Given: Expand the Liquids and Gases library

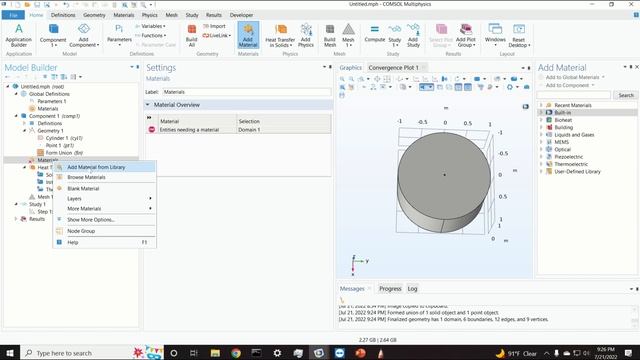Looking at the screenshot, I should point(541,135).
